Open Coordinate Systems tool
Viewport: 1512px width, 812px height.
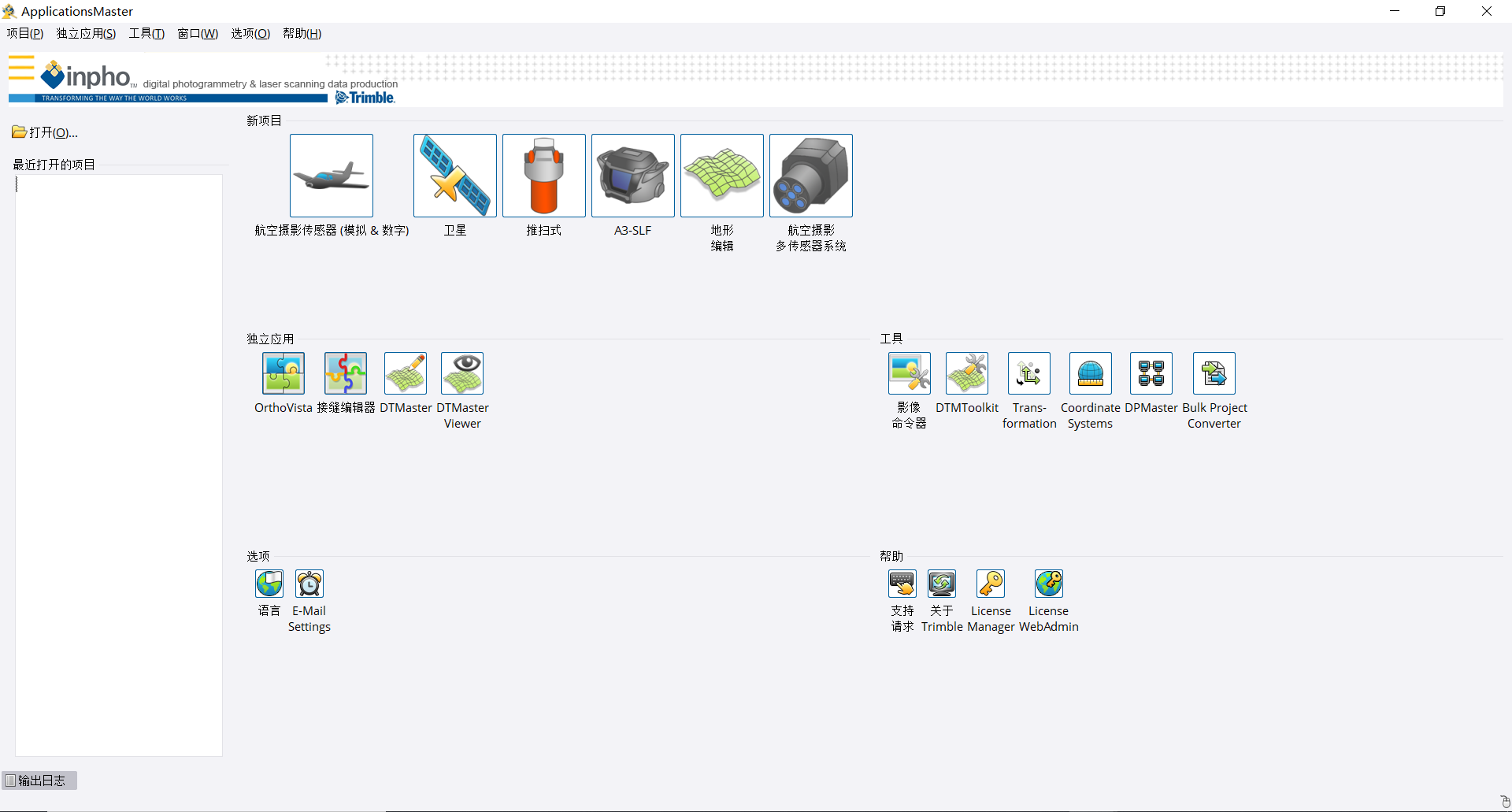1090,373
